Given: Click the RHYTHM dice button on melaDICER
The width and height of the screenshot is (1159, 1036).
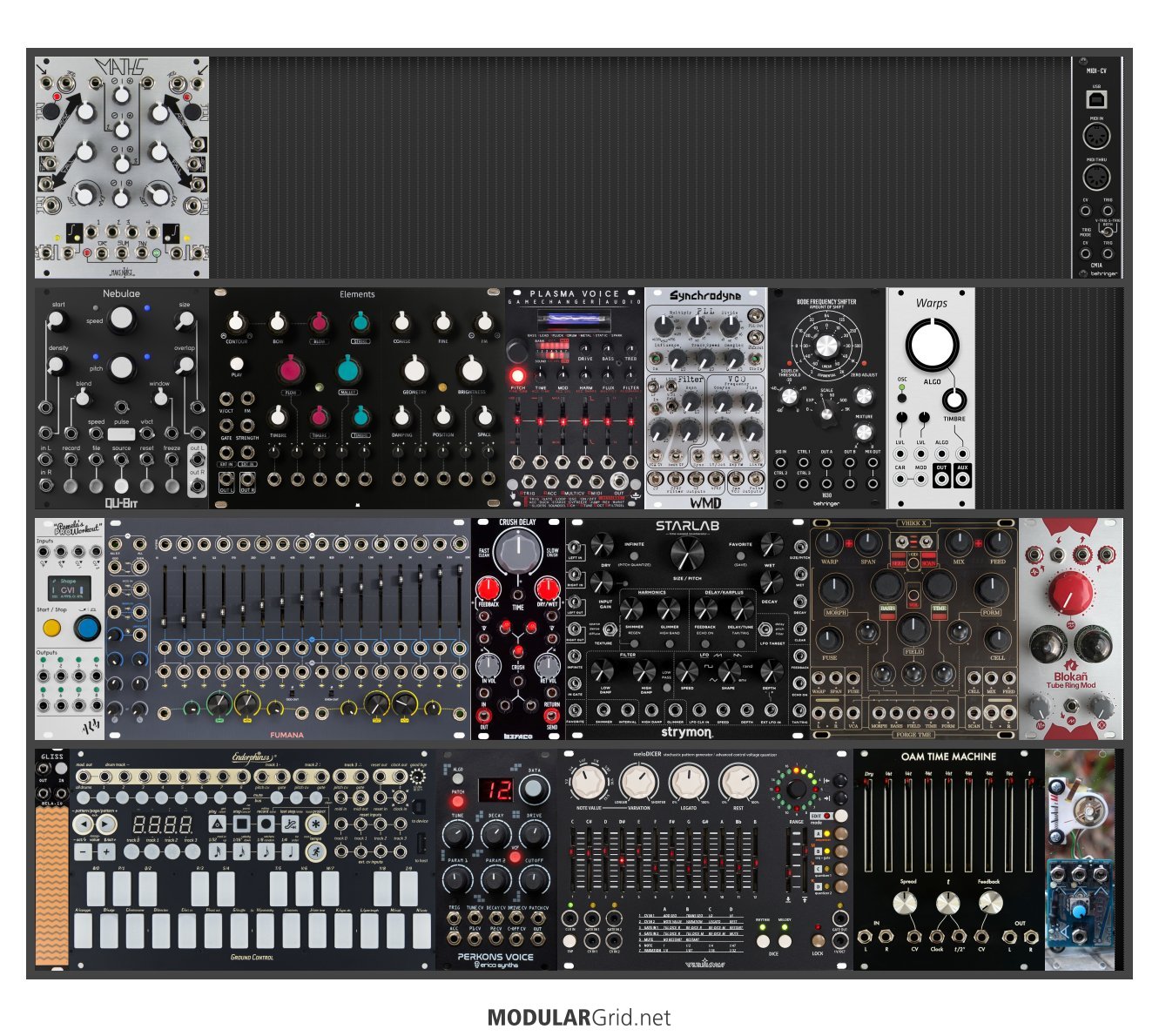Looking at the screenshot, I should [763, 941].
